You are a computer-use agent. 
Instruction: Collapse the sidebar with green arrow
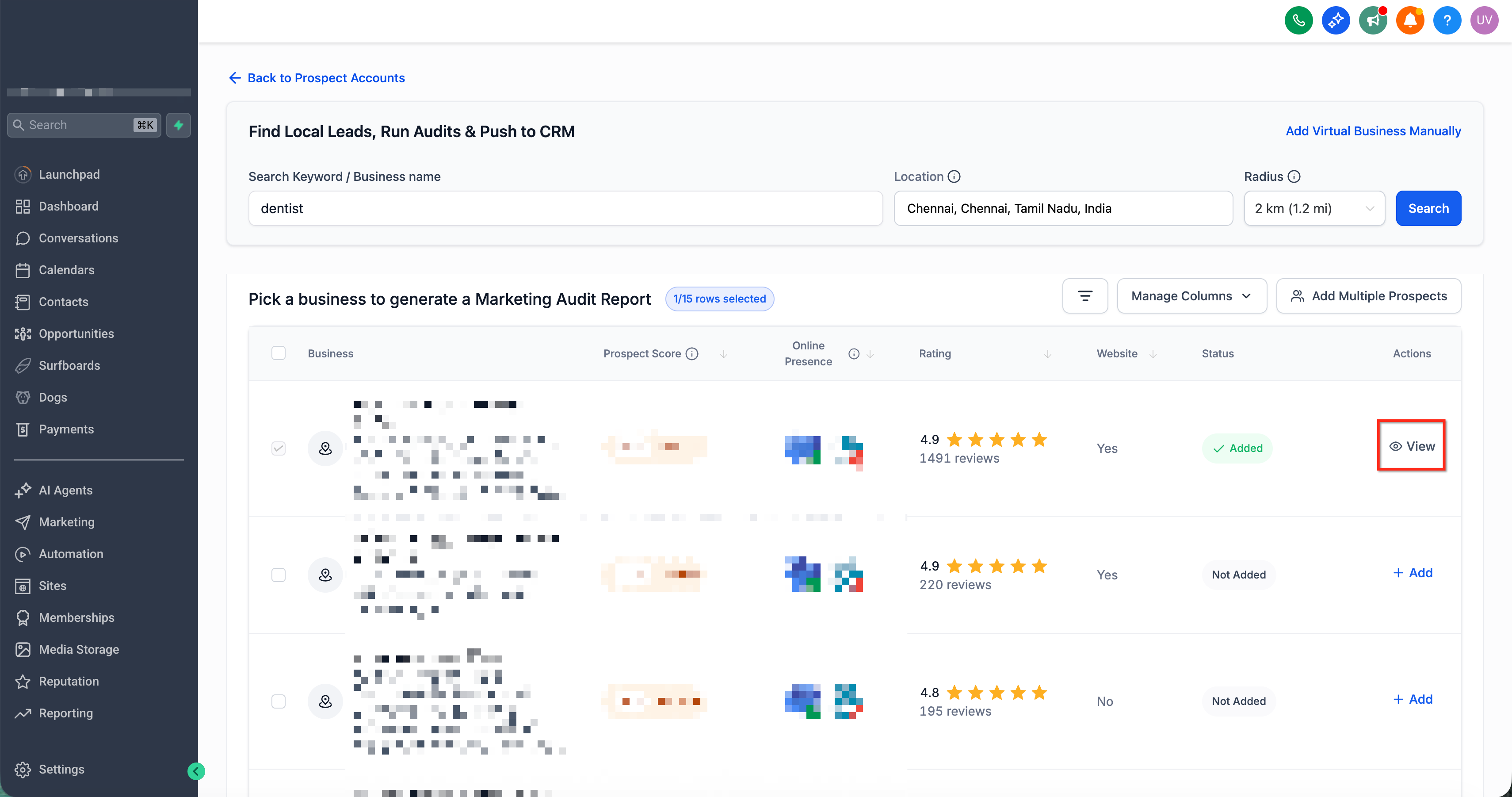196,770
